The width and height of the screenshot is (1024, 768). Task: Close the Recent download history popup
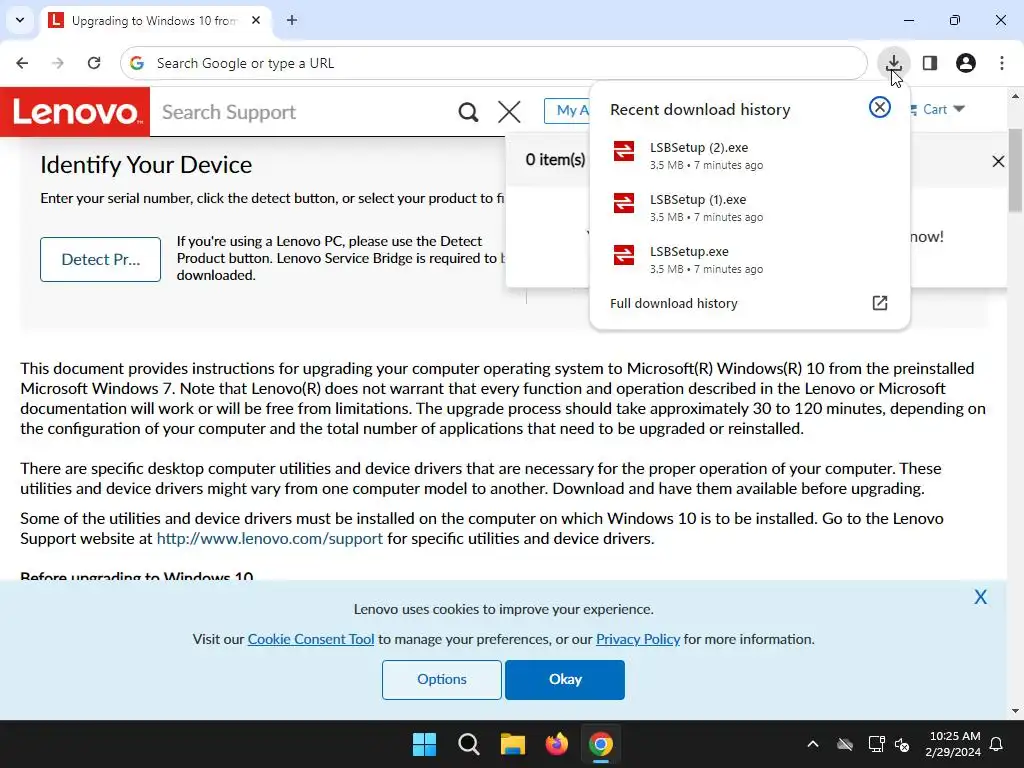point(880,107)
